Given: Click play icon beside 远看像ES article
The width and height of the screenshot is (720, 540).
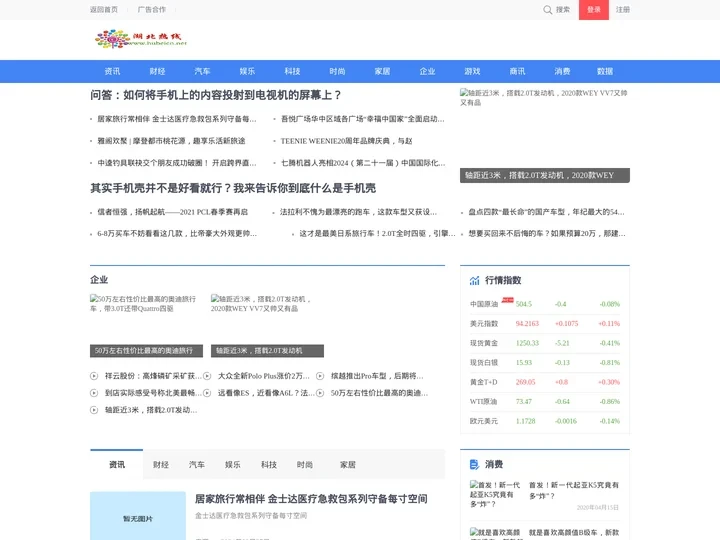Looking at the screenshot, I should tap(207, 393).
